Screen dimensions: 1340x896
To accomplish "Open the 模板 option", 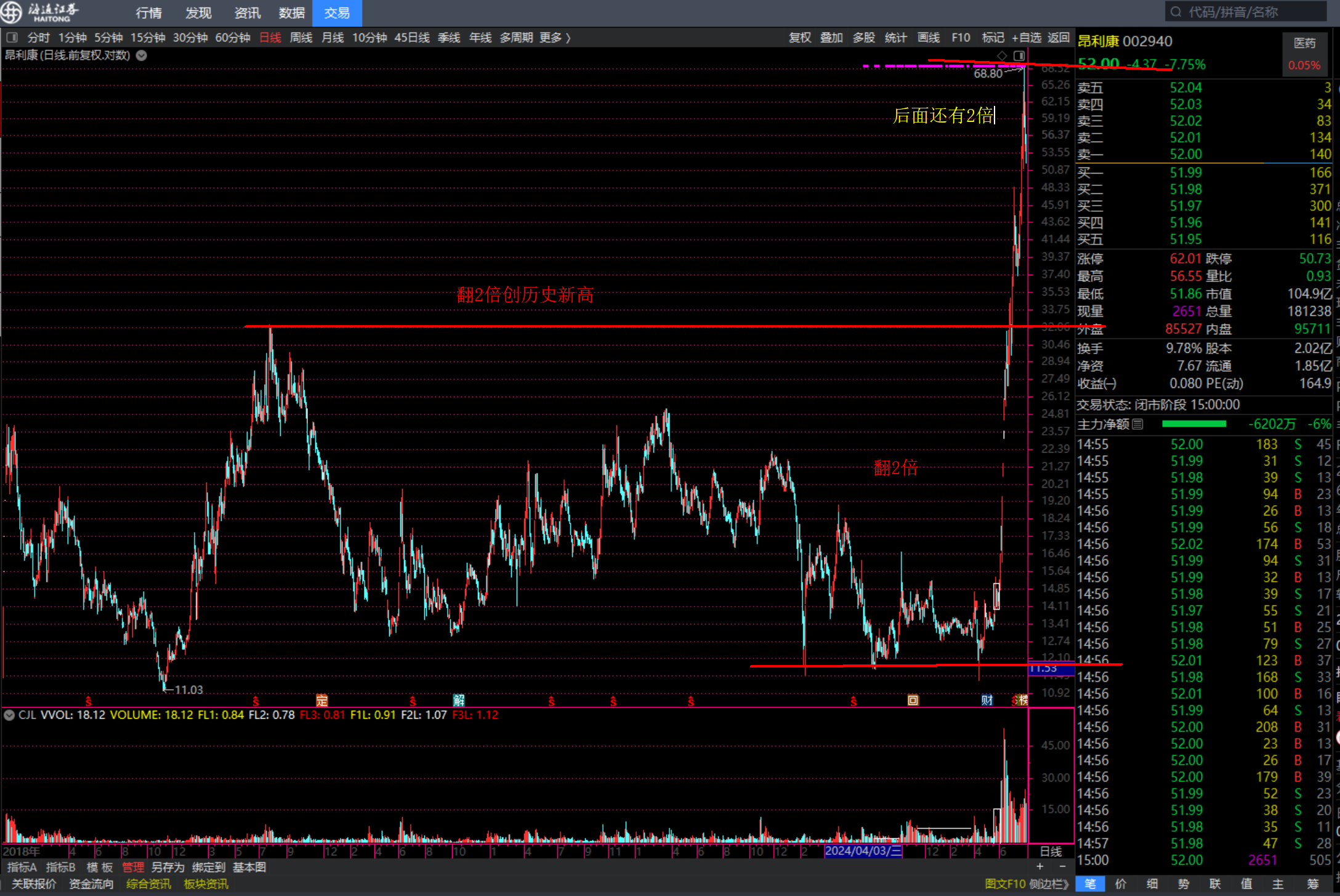I will (100, 867).
